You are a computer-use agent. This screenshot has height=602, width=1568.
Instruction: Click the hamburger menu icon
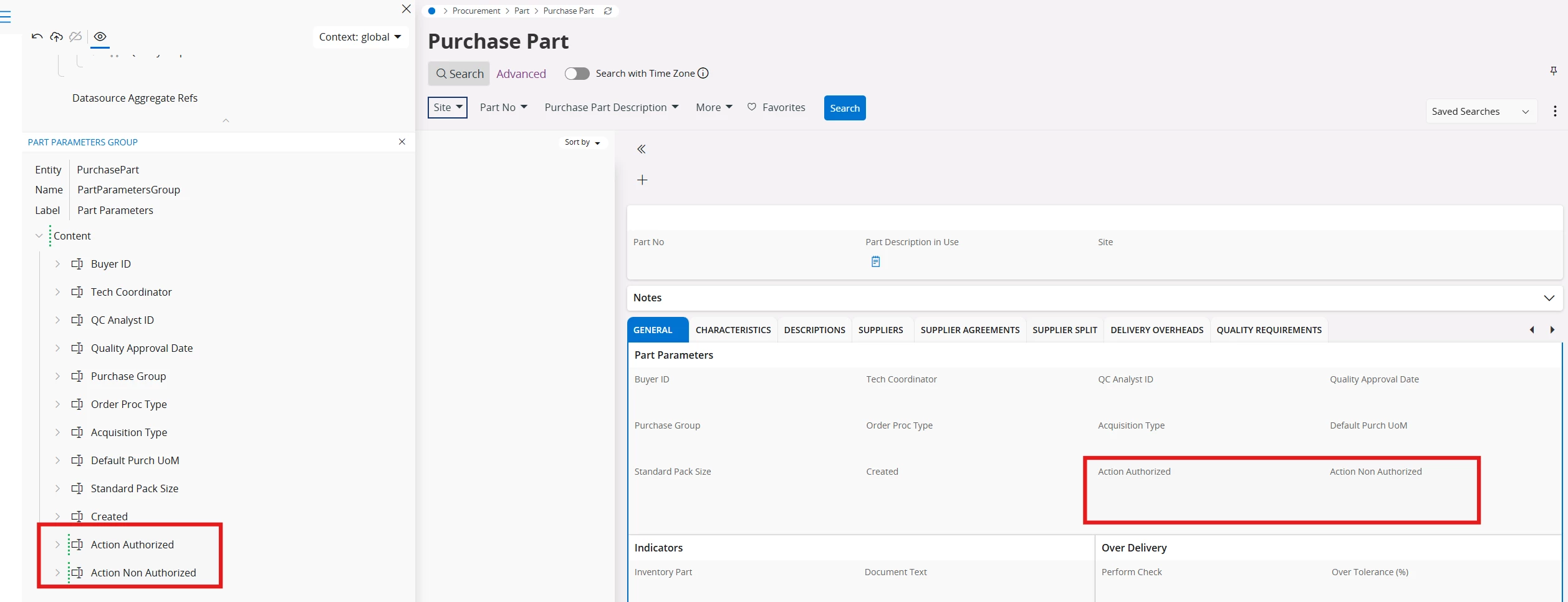(6, 17)
